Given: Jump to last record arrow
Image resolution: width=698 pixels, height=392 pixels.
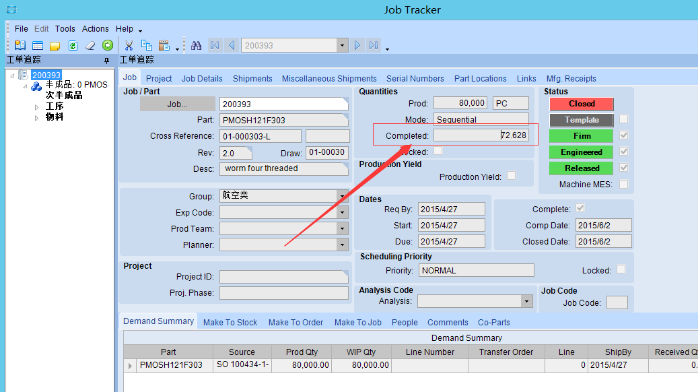Looking at the screenshot, I should [x=373, y=45].
